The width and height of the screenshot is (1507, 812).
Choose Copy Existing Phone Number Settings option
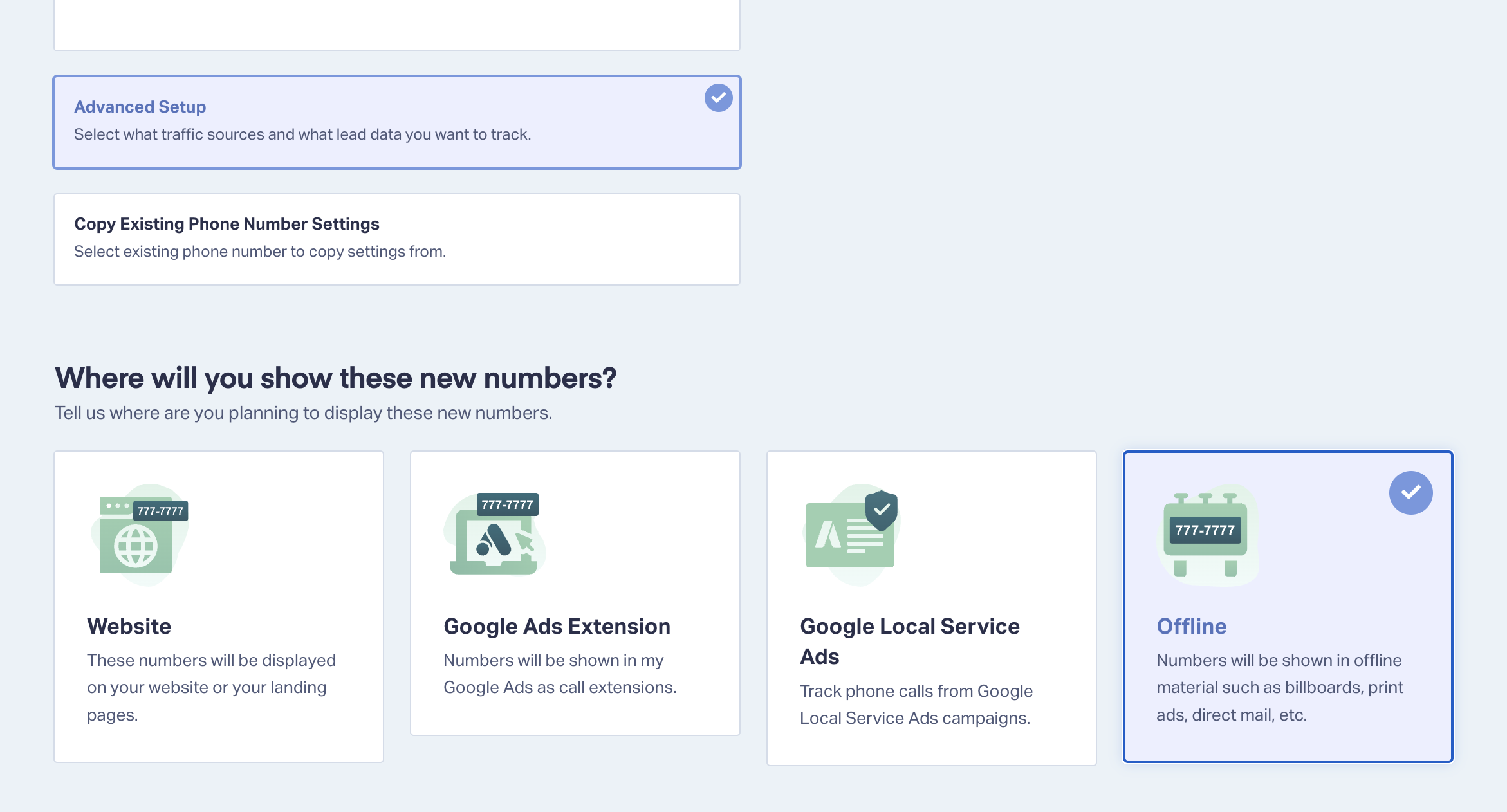click(x=397, y=239)
